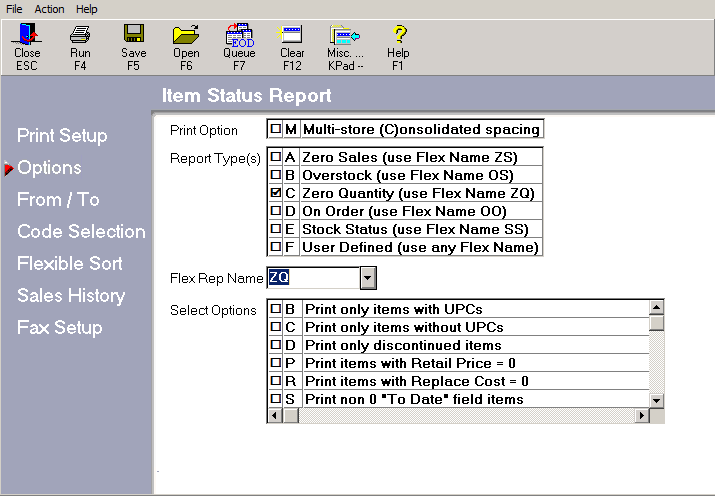
Task: Check Print only discontinued items
Action: coord(275,345)
